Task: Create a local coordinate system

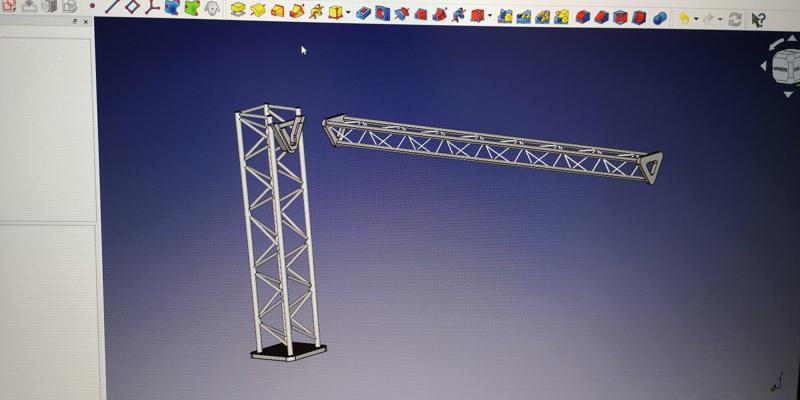Action: tap(152, 6)
